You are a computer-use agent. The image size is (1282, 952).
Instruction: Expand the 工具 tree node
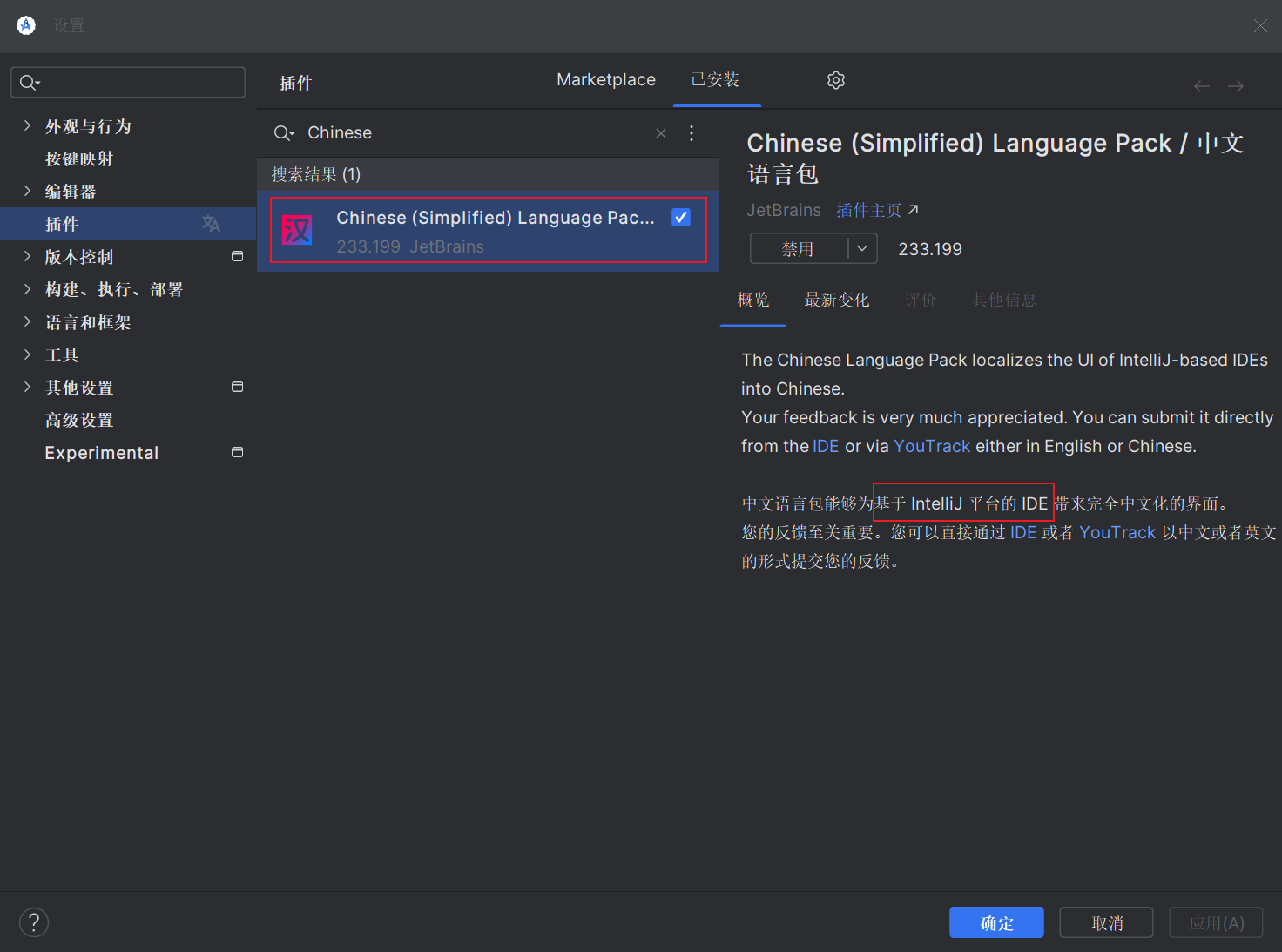tap(27, 354)
